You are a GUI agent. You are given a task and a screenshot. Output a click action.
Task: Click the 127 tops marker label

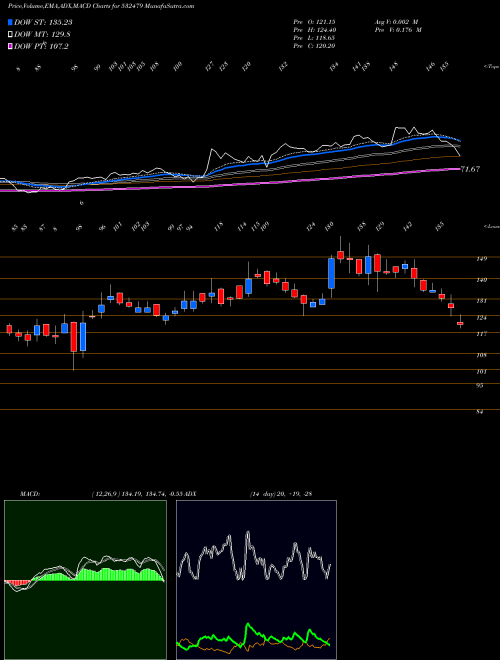click(x=210, y=66)
